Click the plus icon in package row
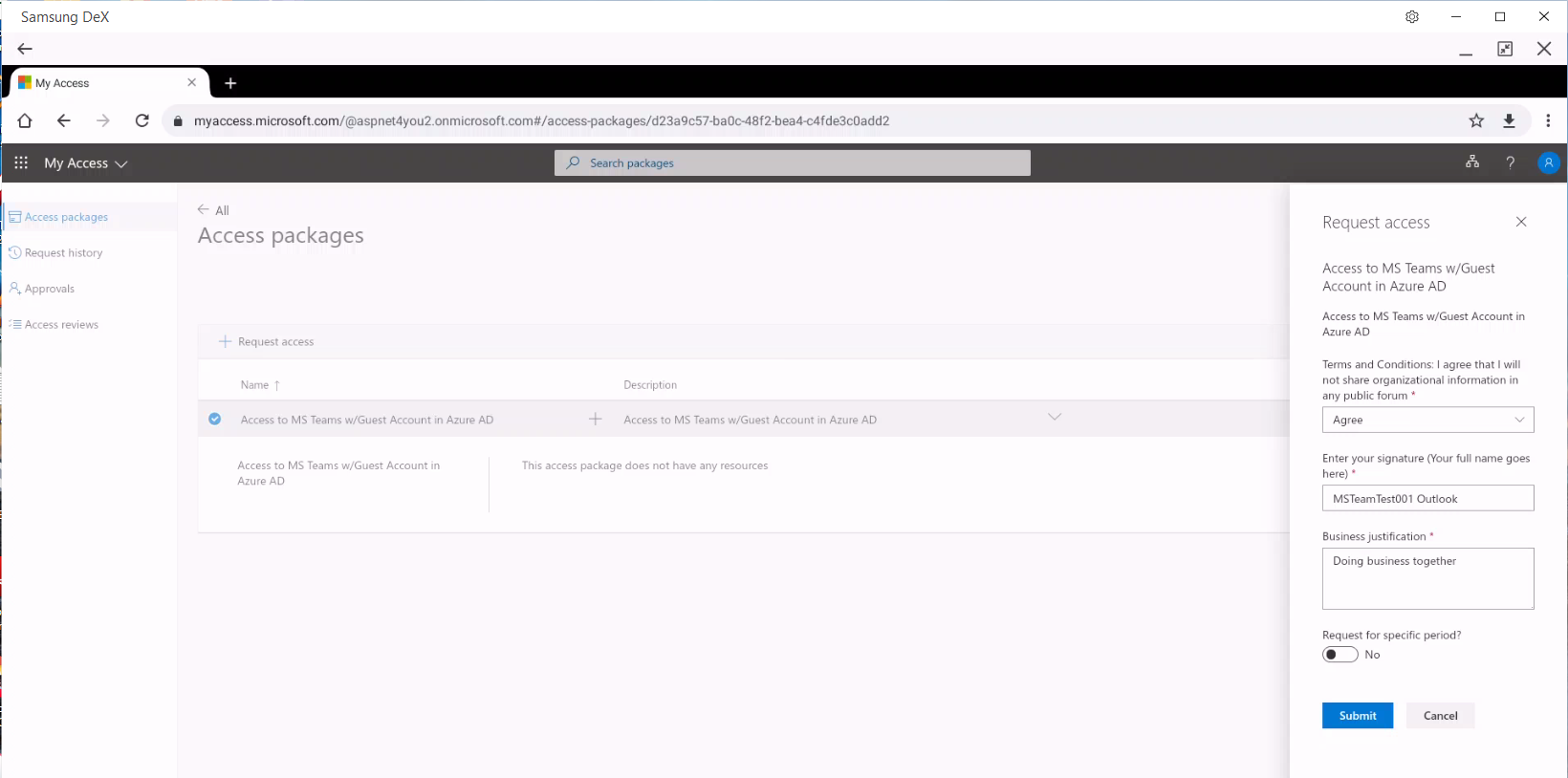 point(595,419)
